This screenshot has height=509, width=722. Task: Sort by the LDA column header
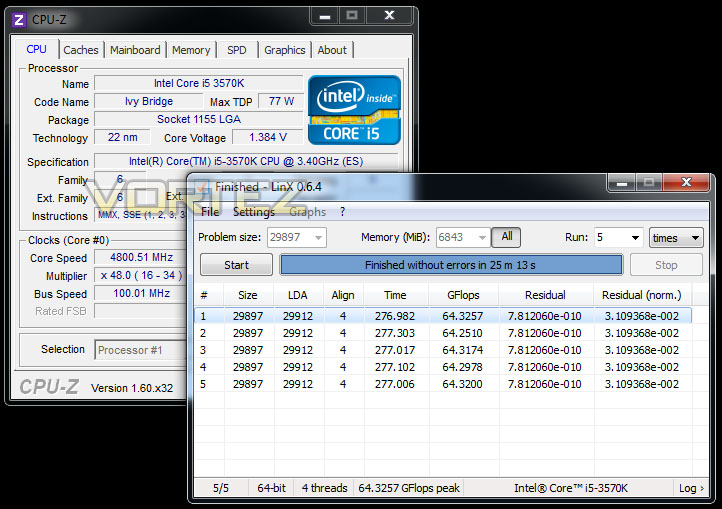coord(297,295)
